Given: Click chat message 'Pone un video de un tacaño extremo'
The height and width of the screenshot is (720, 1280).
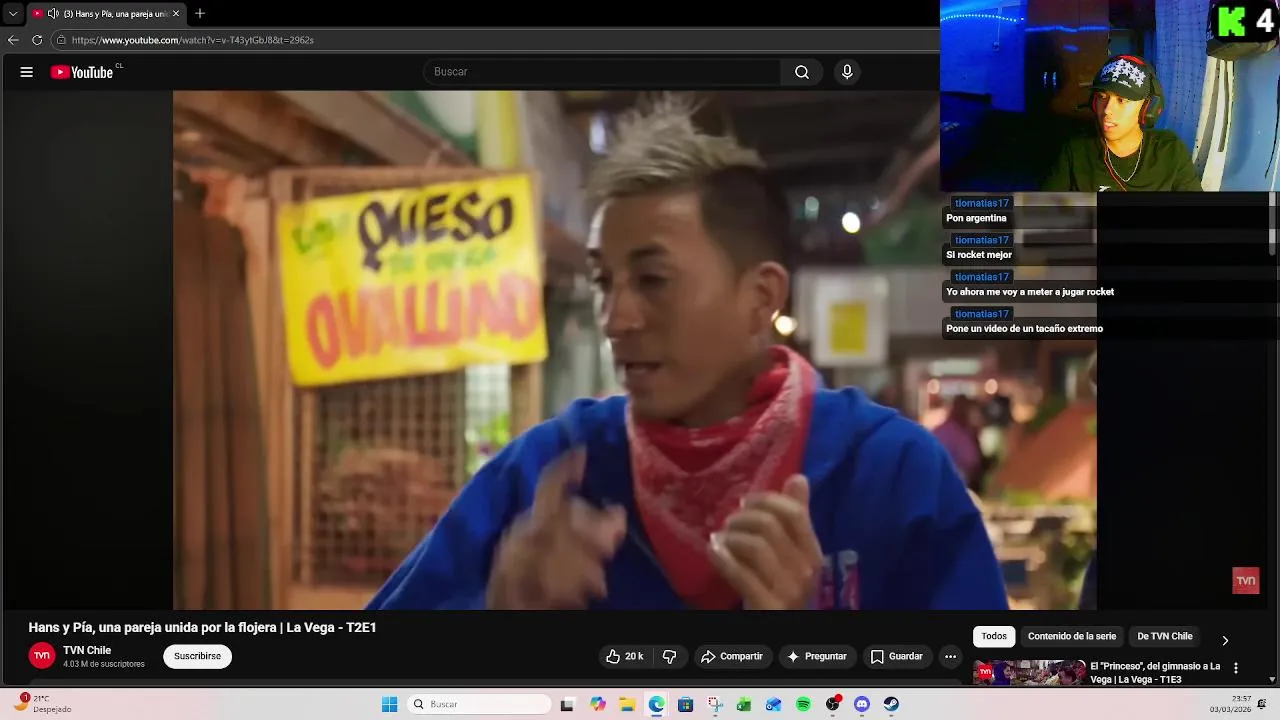Looking at the screenshot, I should [x=1024, y=329].
